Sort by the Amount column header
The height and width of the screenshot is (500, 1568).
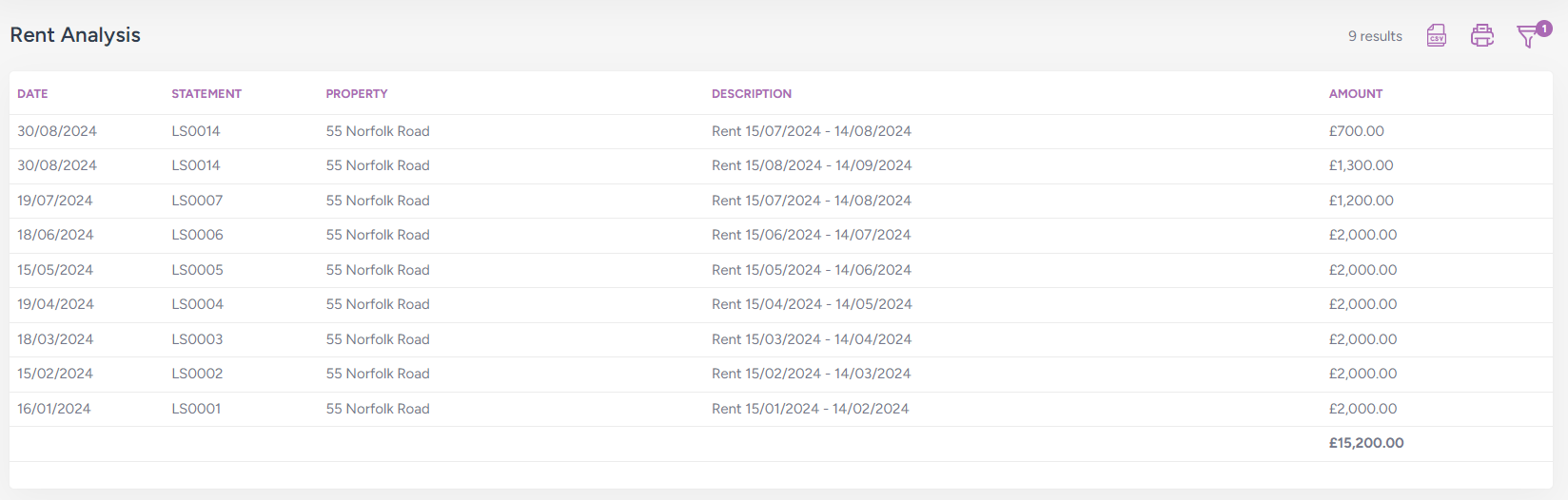point(1355,94)
